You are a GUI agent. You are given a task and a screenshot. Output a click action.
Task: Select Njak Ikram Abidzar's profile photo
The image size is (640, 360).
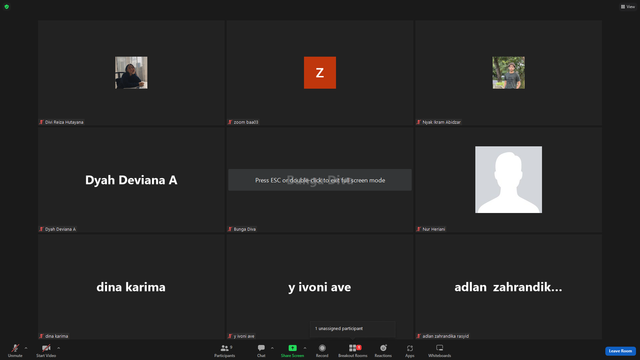[509, 73]
